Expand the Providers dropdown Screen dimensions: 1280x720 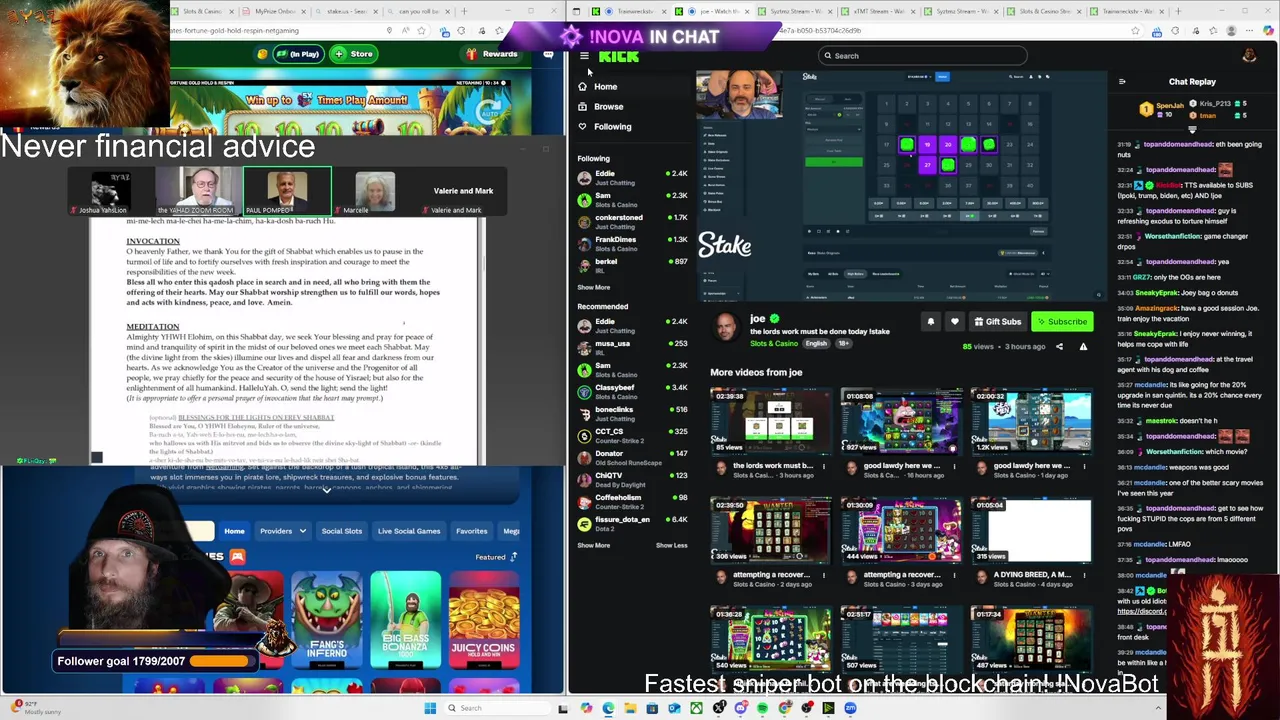tap(282, 531)
